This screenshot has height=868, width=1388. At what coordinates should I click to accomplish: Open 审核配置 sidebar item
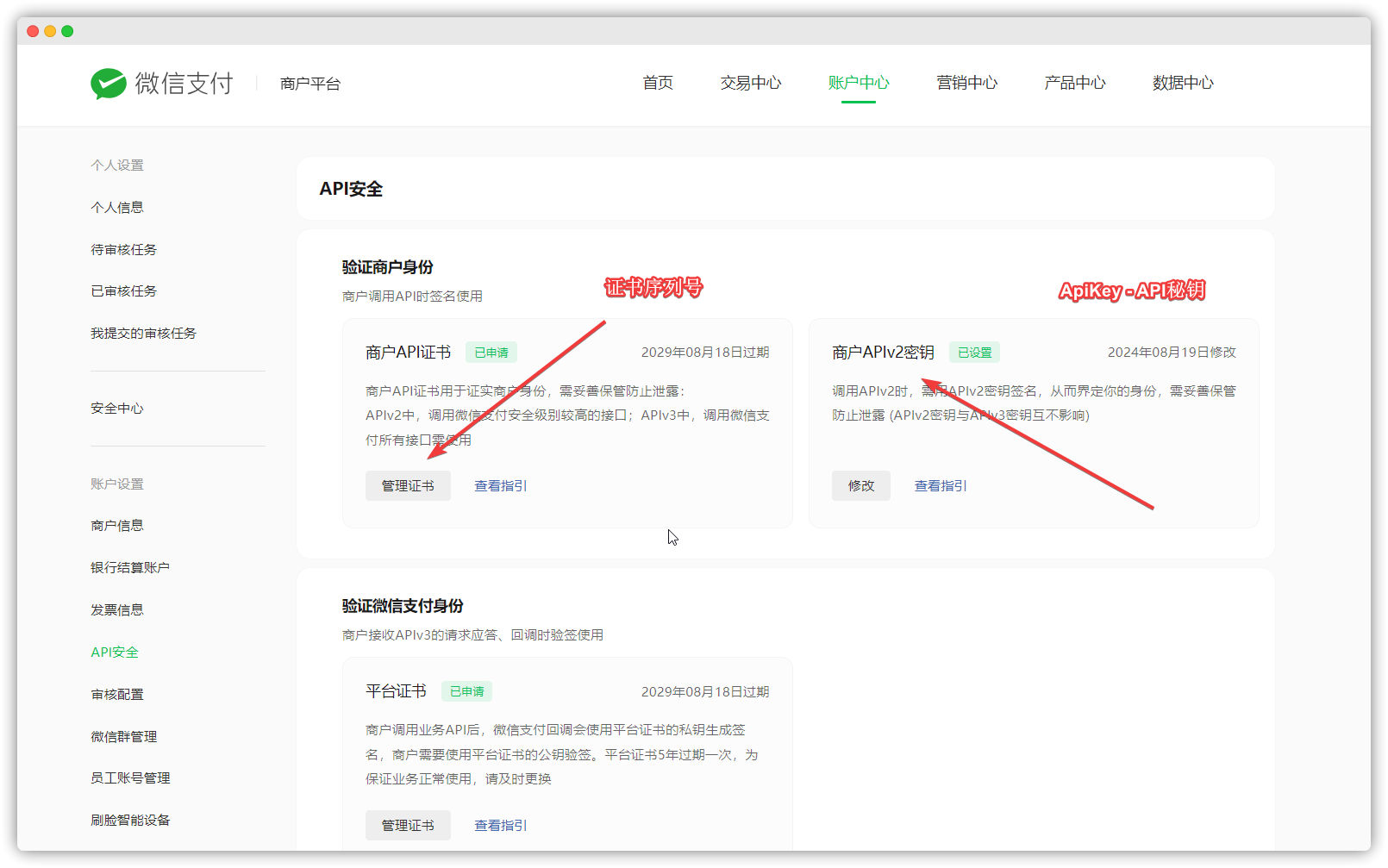(117, 695)
